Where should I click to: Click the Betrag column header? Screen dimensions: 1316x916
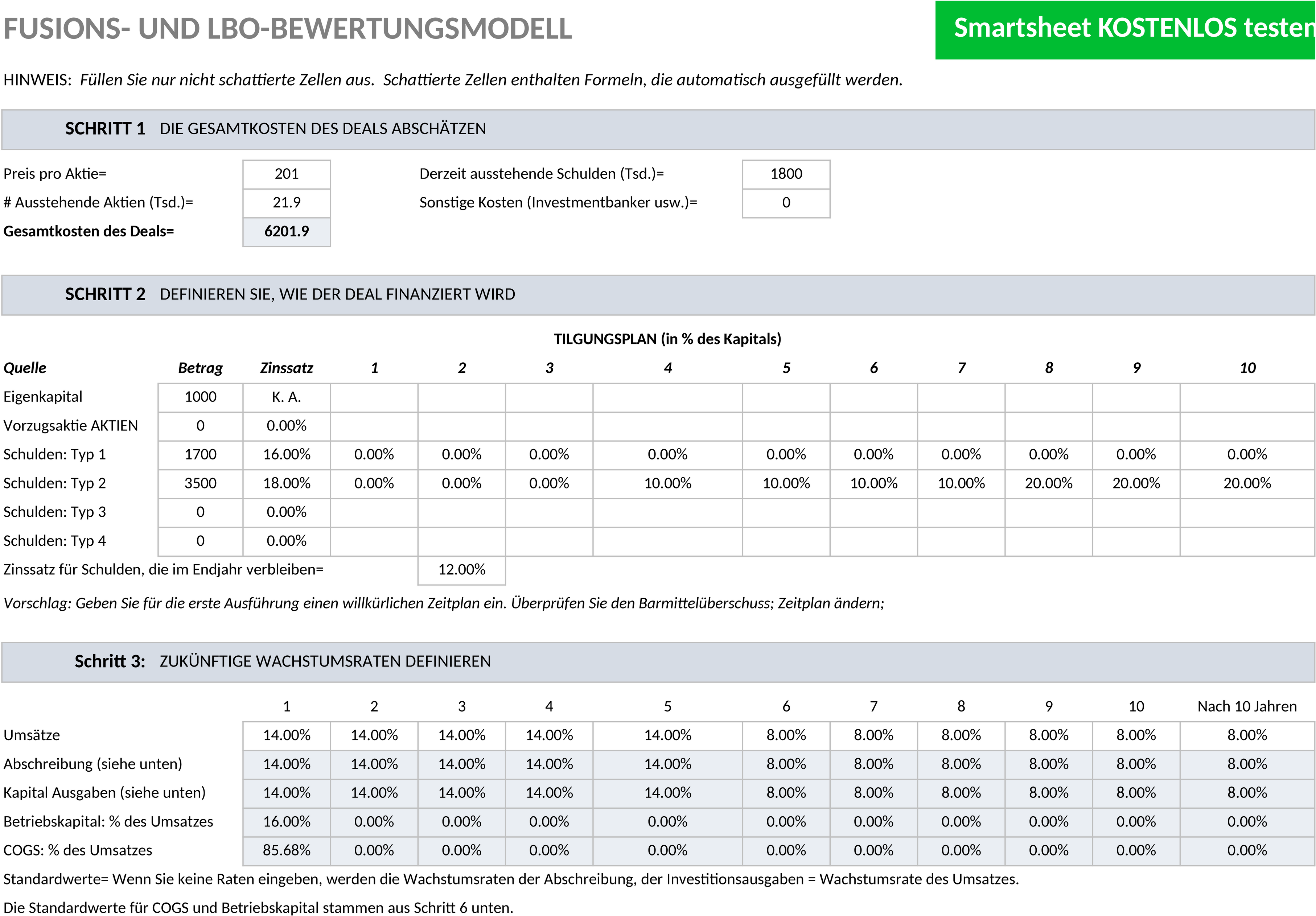point(200,368)
